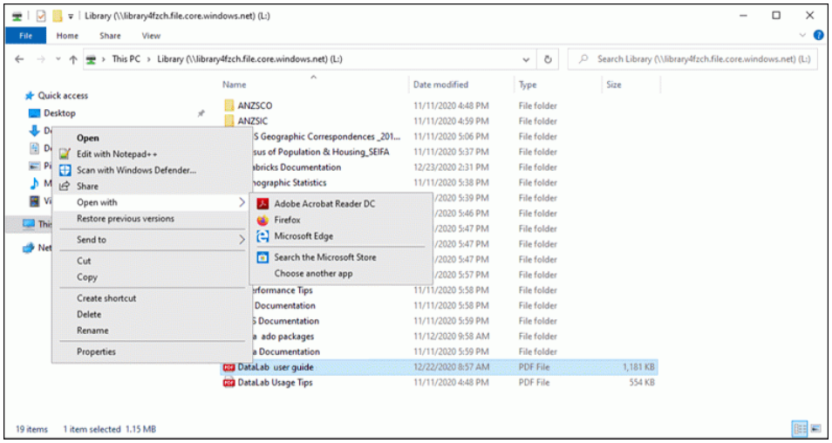Select the ANZSCO folder icon

(229, 106)
